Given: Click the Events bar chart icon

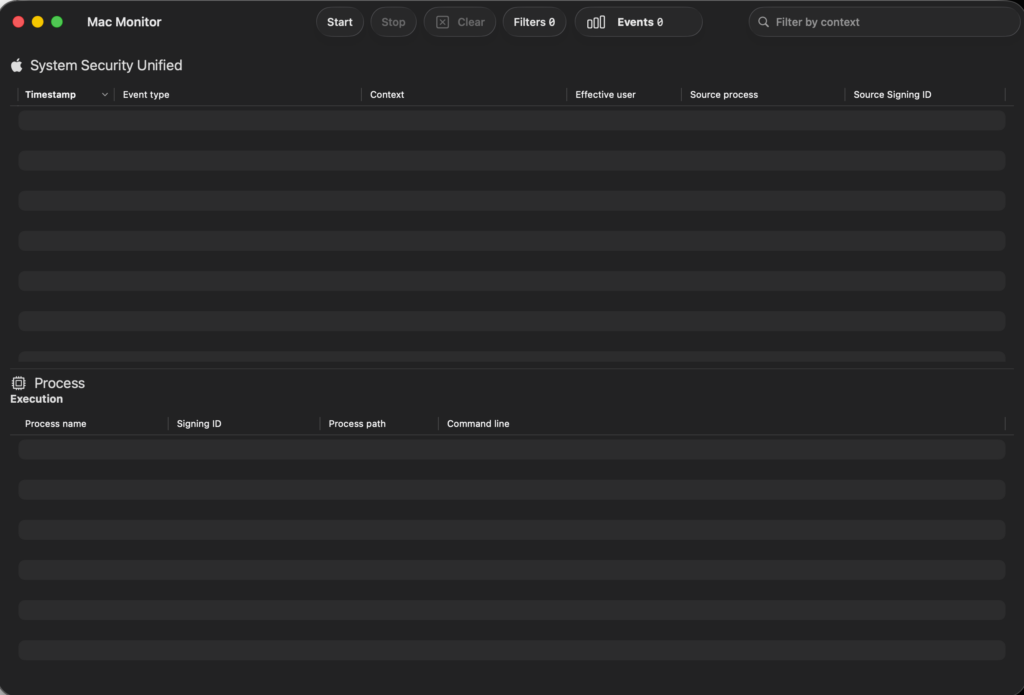Looking at the screenshot, I should (x=596, y=22).
